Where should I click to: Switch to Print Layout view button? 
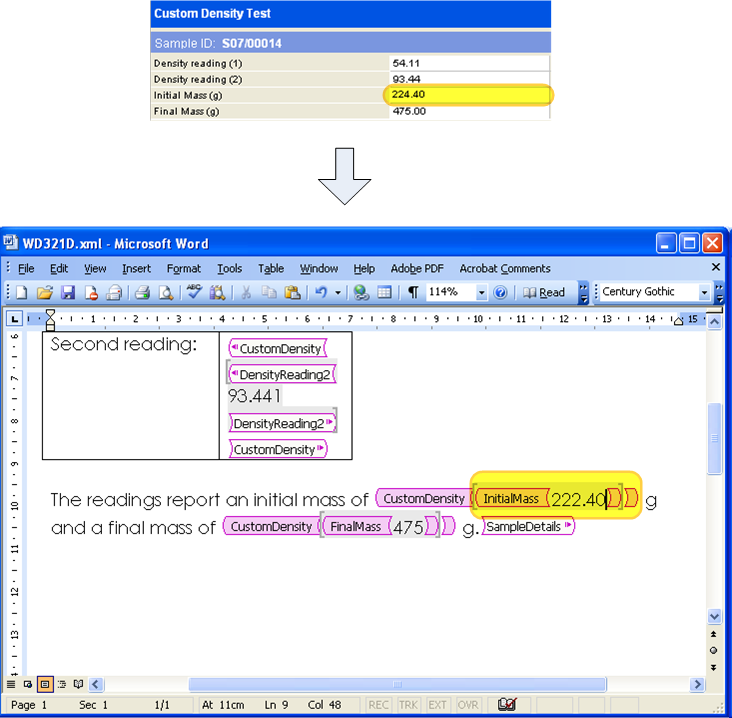45,685
